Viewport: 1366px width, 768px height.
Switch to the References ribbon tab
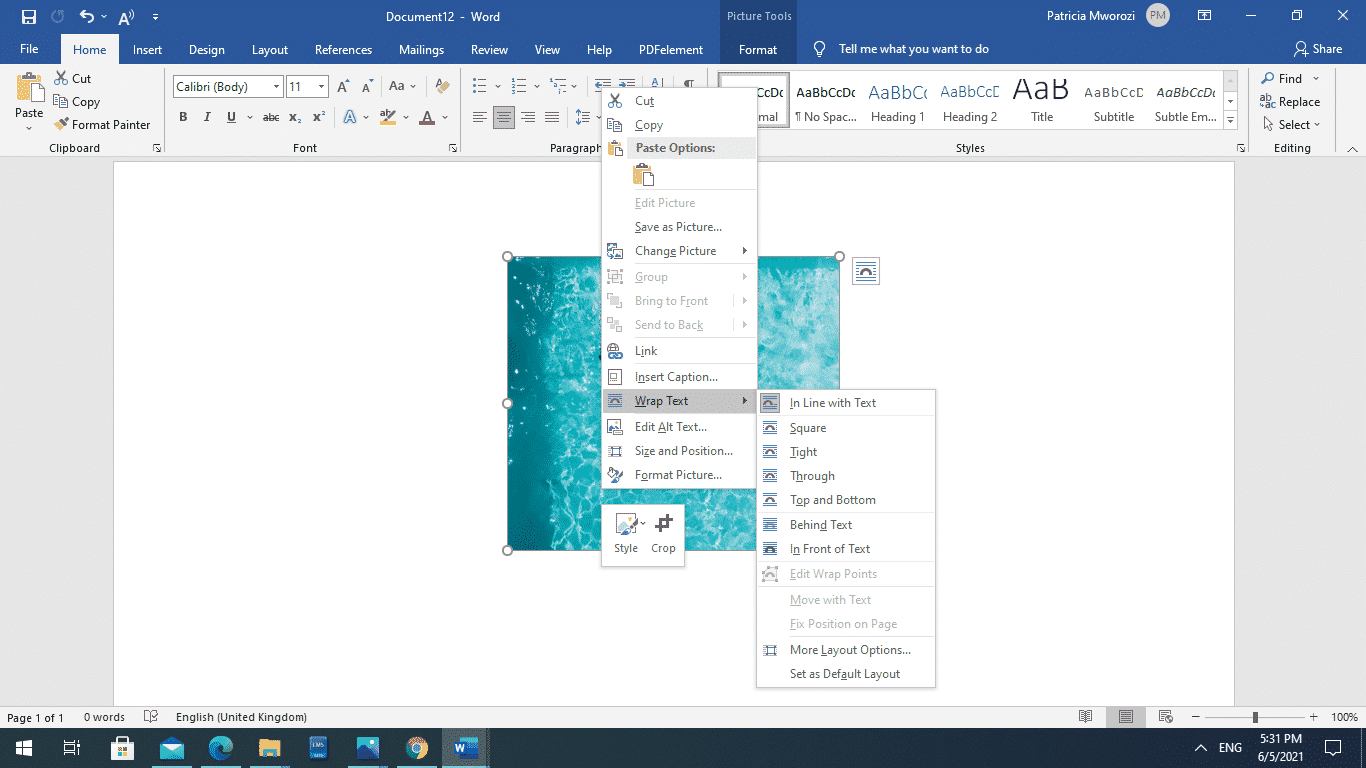coord(343,48)
